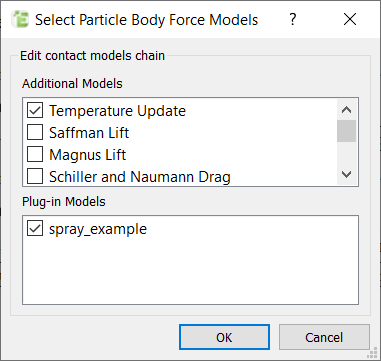This screenshot has width=381, height=361.
Task: Click the resize grip in dialog corner
Action: tap(373, 354)
